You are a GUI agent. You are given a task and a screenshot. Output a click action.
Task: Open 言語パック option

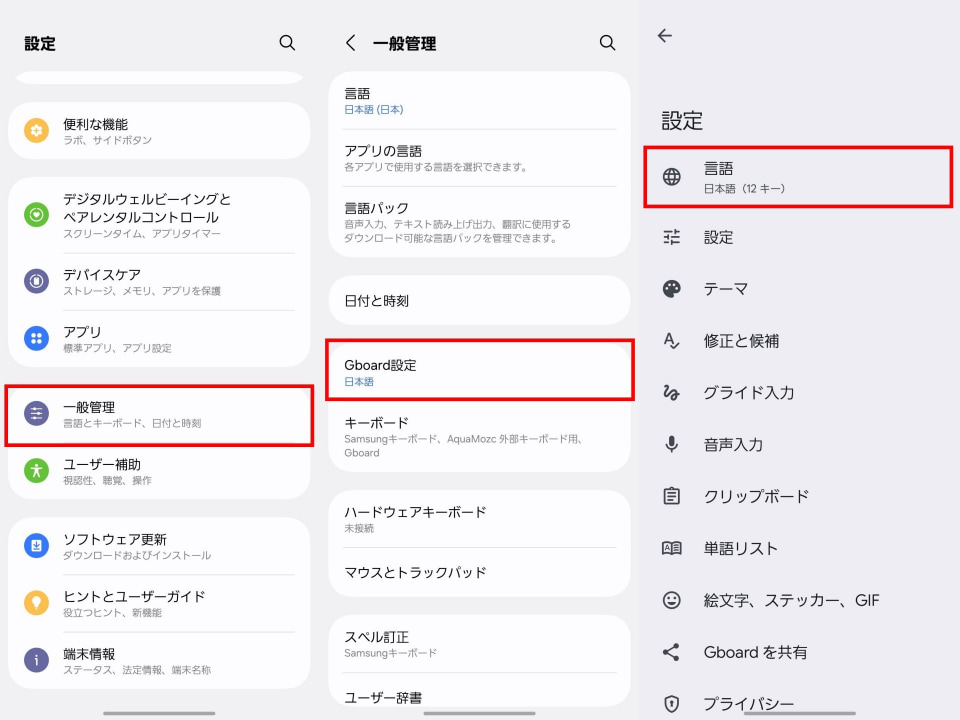click(x=479, y=222)
